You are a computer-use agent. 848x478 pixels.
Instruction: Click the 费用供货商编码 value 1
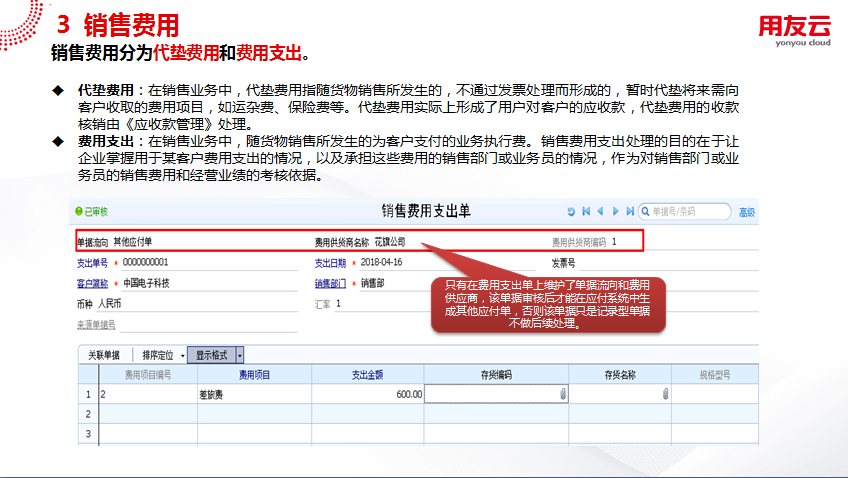click(x=614, y=242)
